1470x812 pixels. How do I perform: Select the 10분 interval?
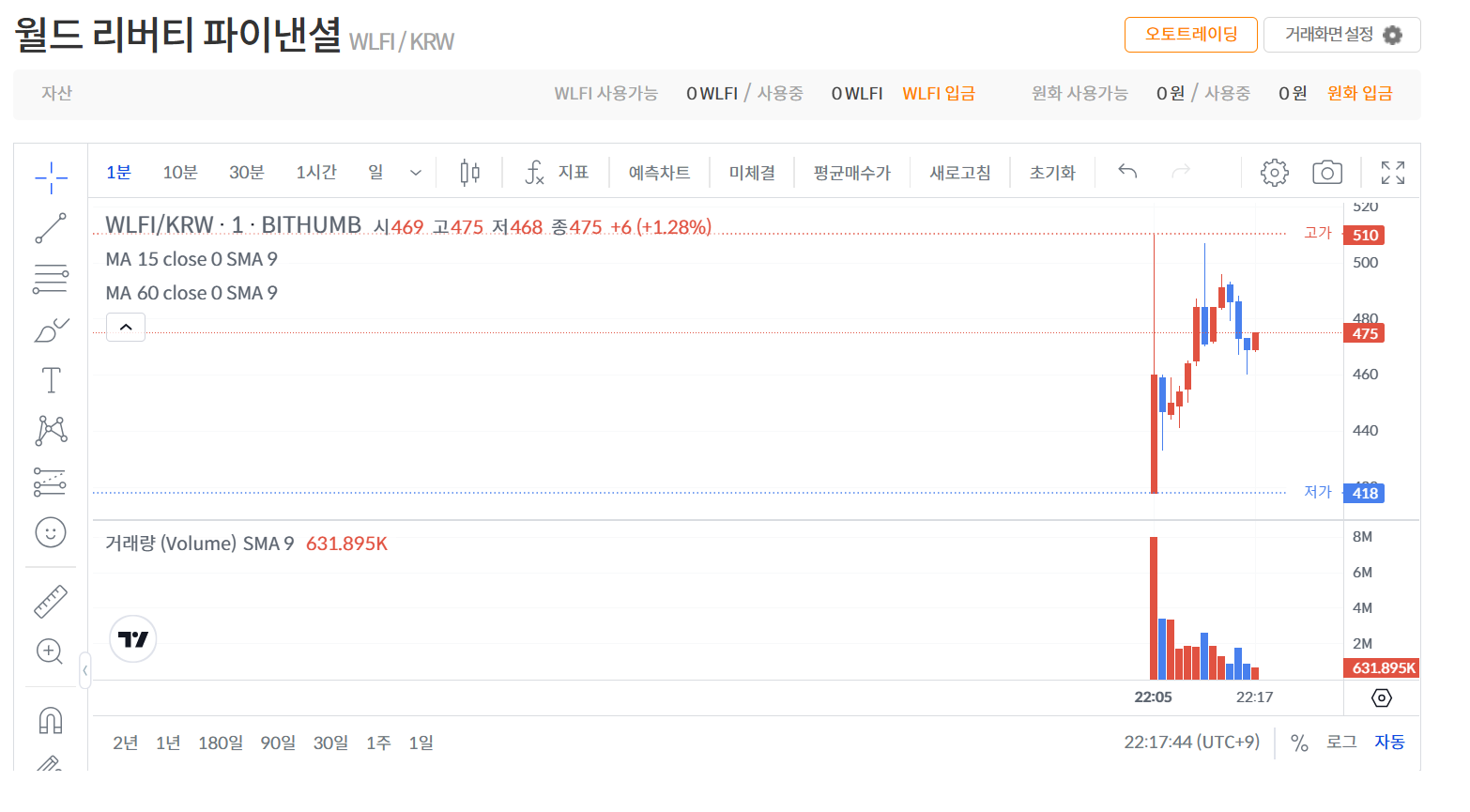[180, 173]
